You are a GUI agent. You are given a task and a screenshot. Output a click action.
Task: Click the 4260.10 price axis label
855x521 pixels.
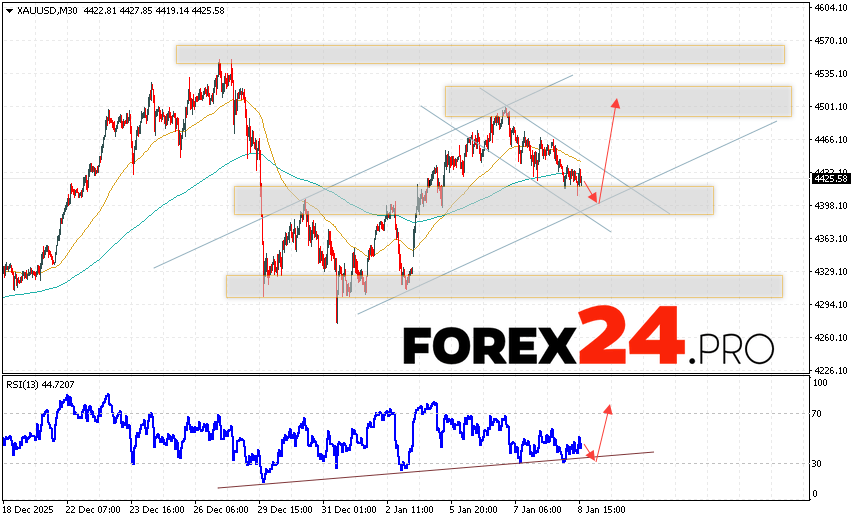831,338
